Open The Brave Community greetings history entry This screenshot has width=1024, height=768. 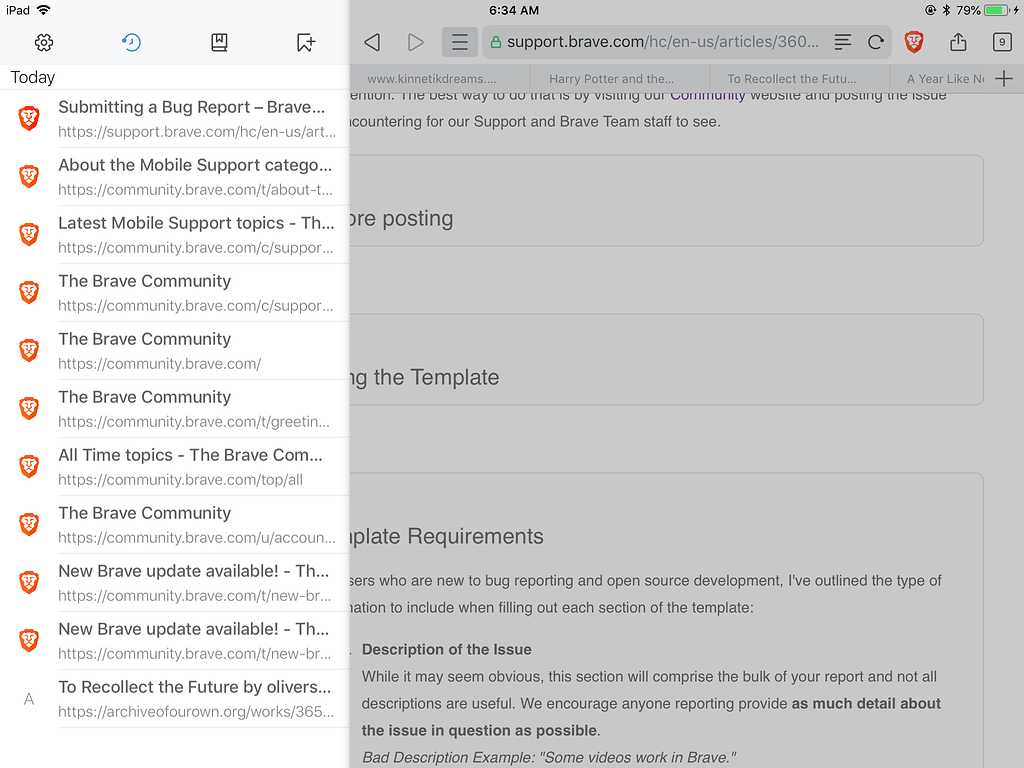click(x=175, y=409)
